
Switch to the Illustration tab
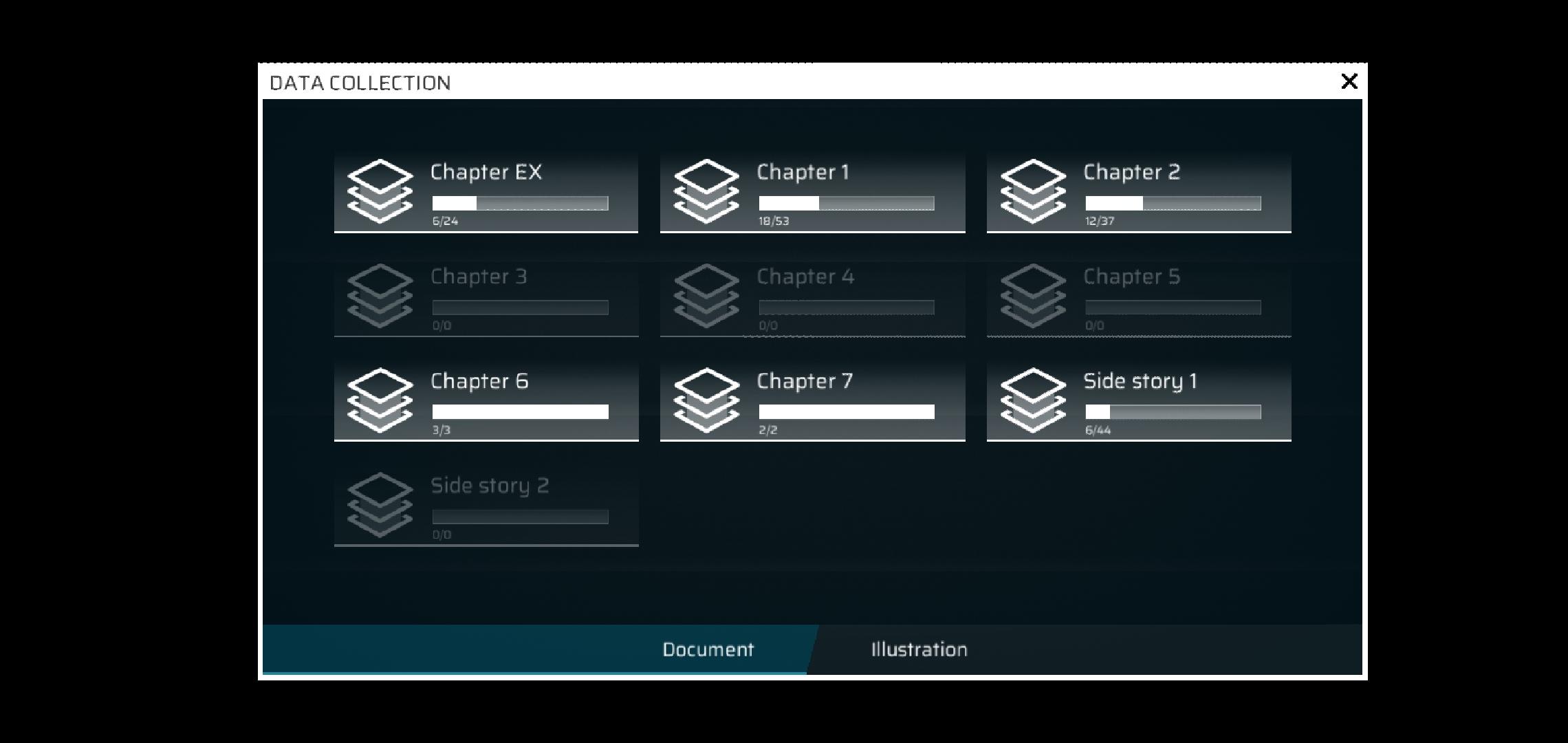(x=919, y=649)
